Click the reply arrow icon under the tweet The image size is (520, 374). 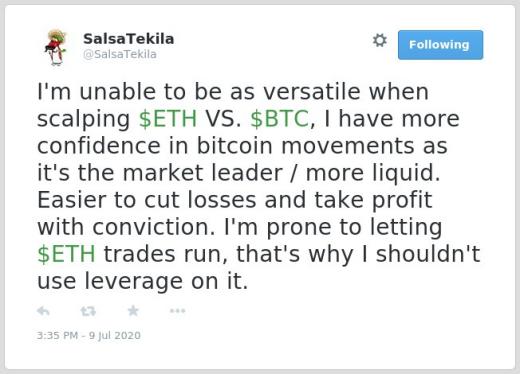[43, 311]
